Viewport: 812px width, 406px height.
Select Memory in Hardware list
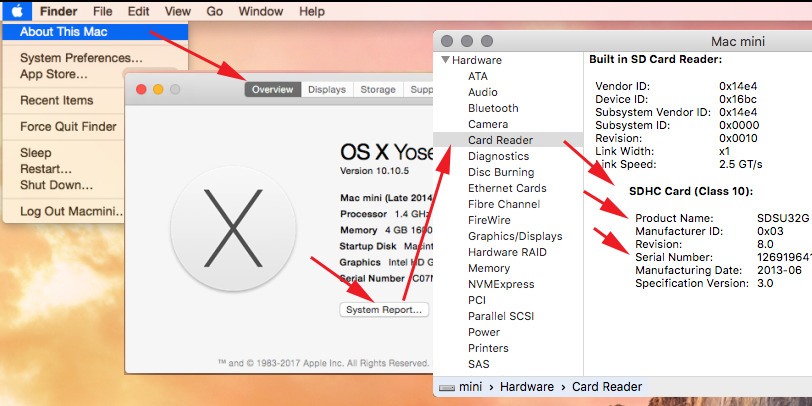(x=489, y=269)
